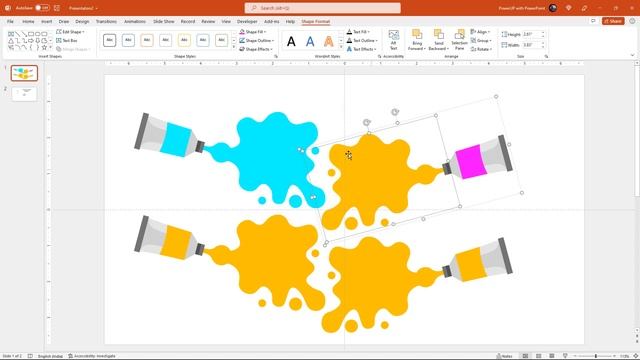Open the Edit Shape menu
The height and width of the screenshot is (360, 640).
coord(70,32)
